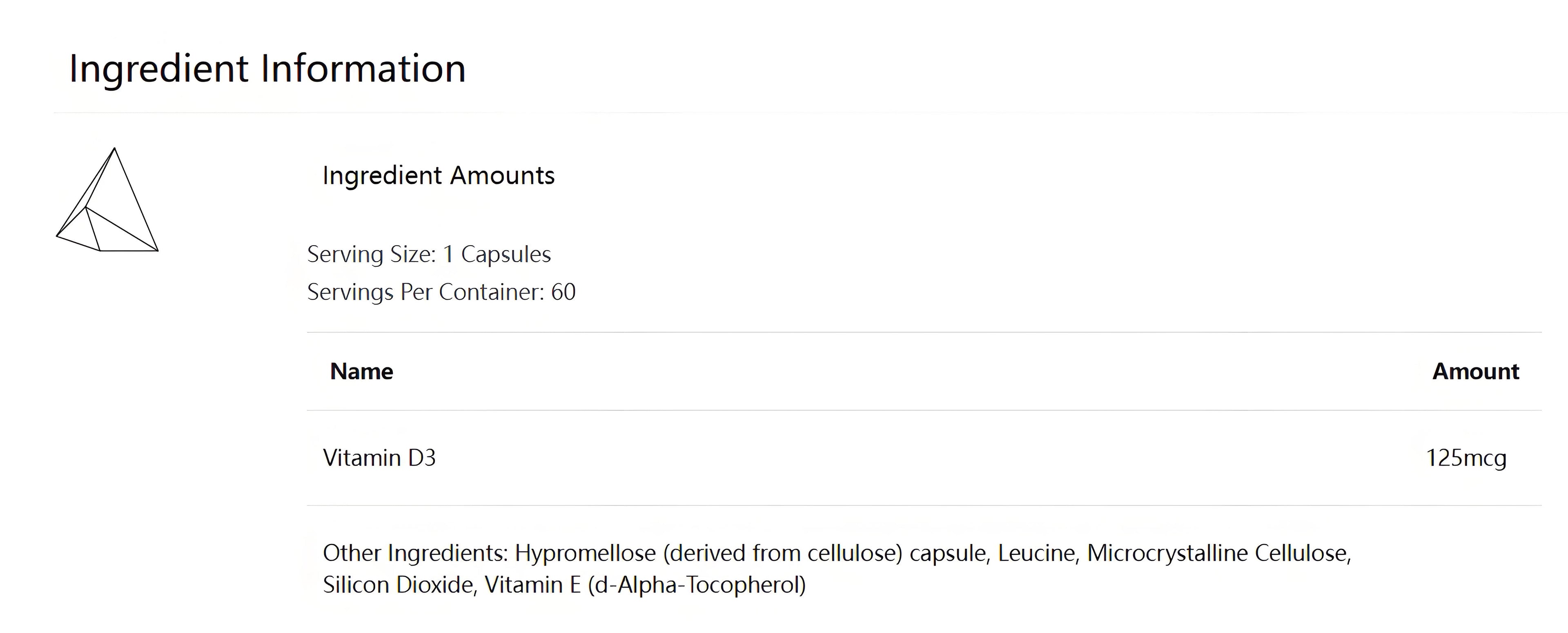Click the Other Ingredients label

[x=415, y=552]
